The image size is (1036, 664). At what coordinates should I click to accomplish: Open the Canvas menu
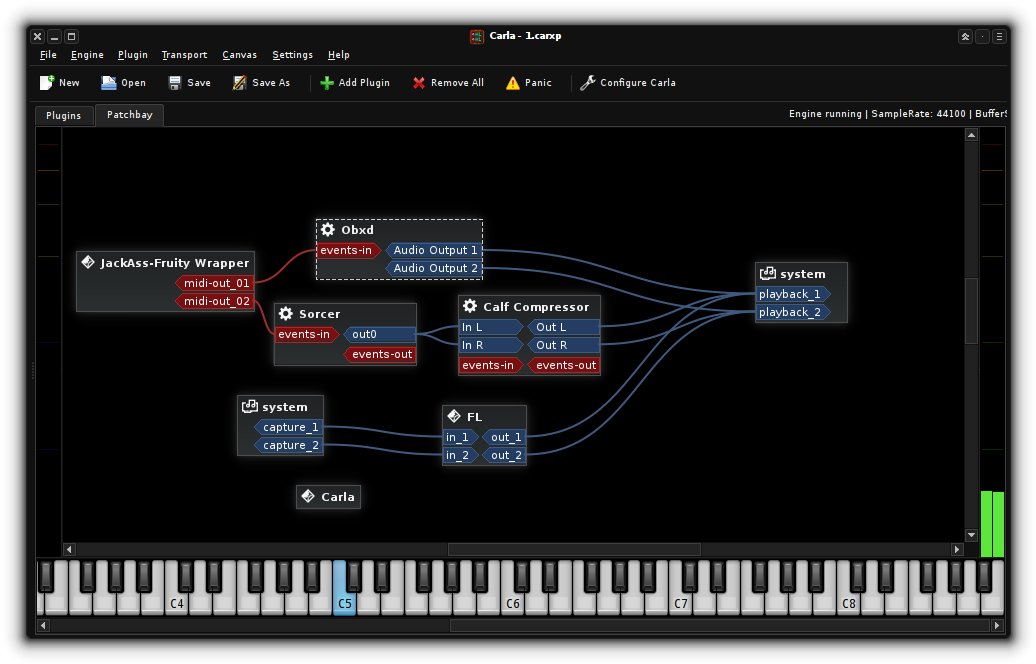[x=239, y=55]
